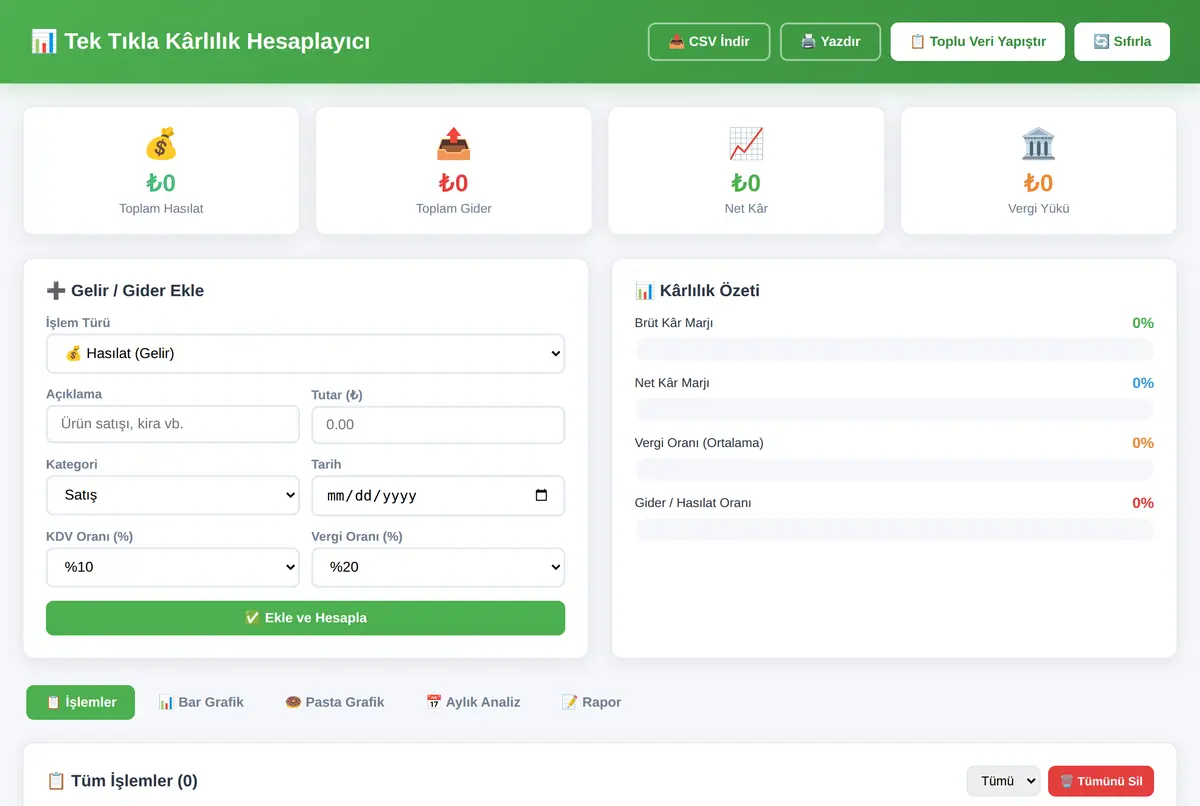
Task: Click the bank building icon above Vergi Yükü
Action: pos(1038,144)
